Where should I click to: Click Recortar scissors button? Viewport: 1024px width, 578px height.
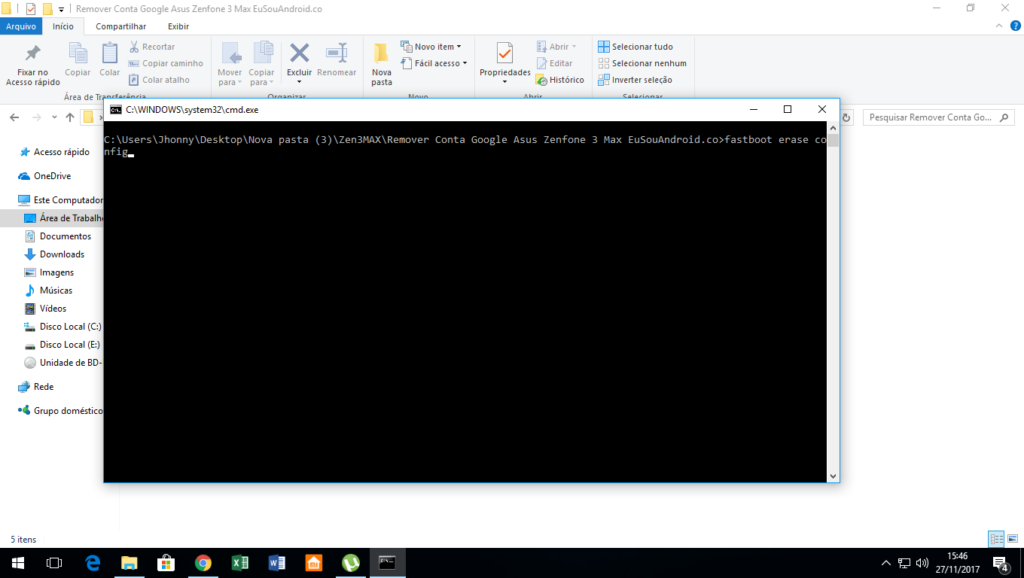coord(152,47)
